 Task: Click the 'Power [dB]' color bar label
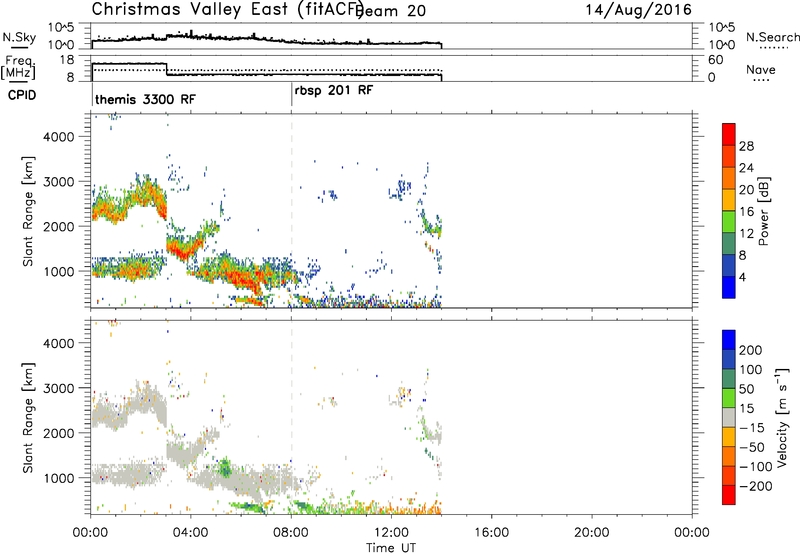pos(763,211)
